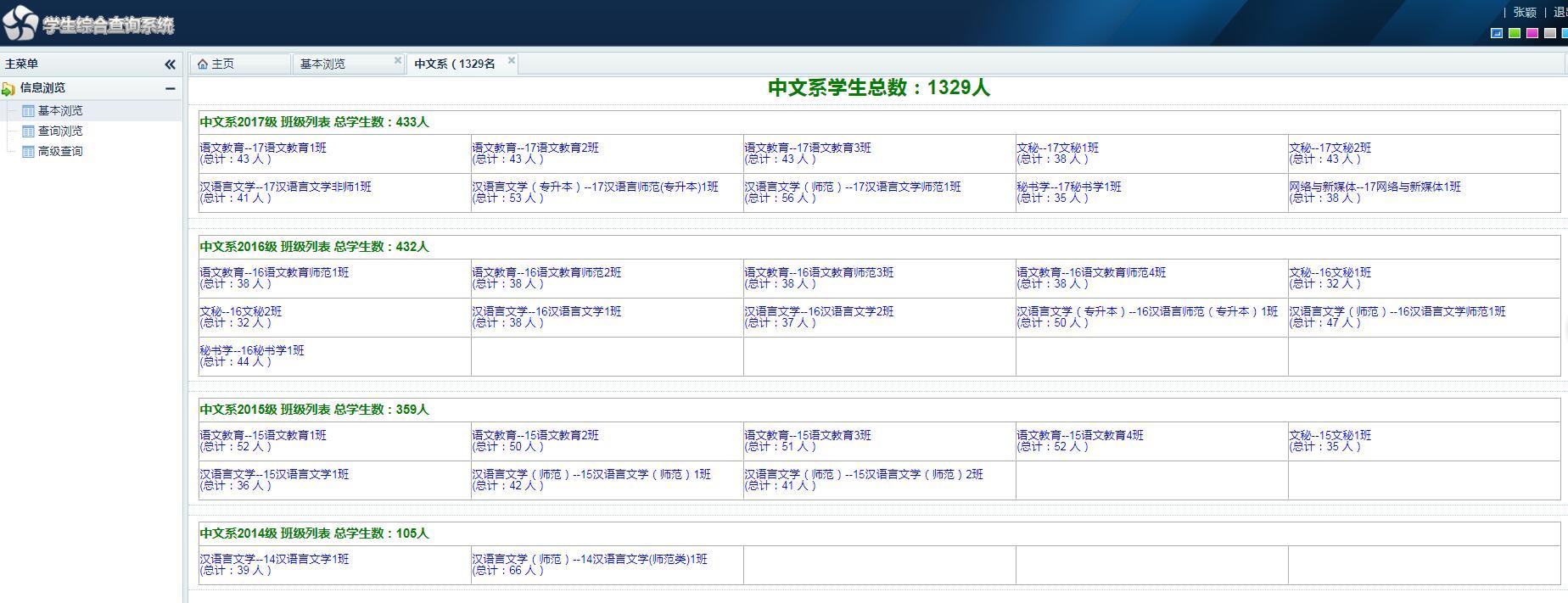Open 高级查询 in the sidebar
The width and height of the screenshot is (1568, 603).
60,152
